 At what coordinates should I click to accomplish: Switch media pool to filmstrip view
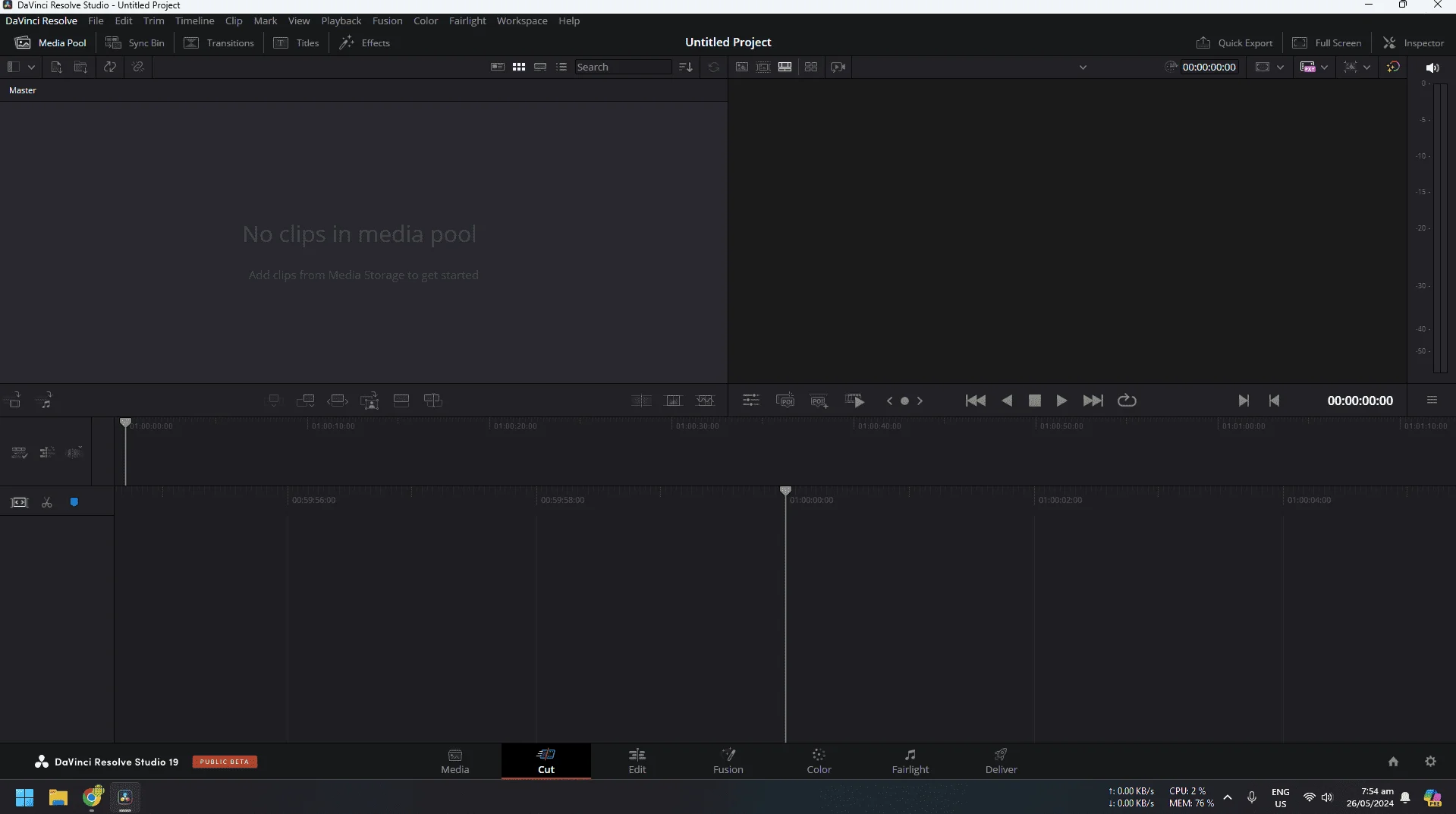tap(540, 67)
